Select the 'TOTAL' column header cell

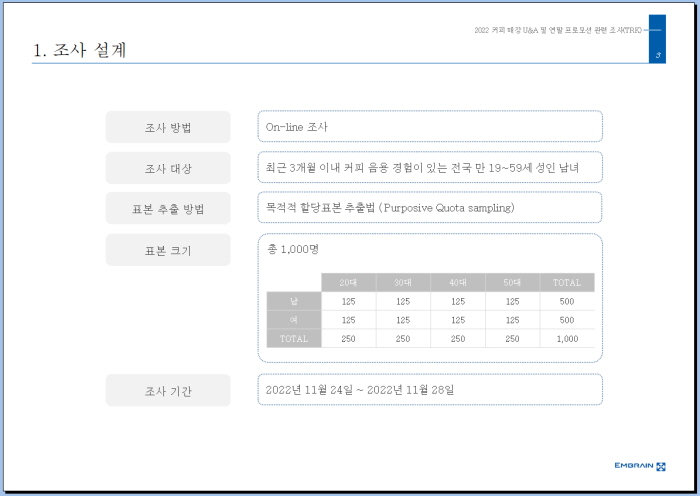point(567,283)
